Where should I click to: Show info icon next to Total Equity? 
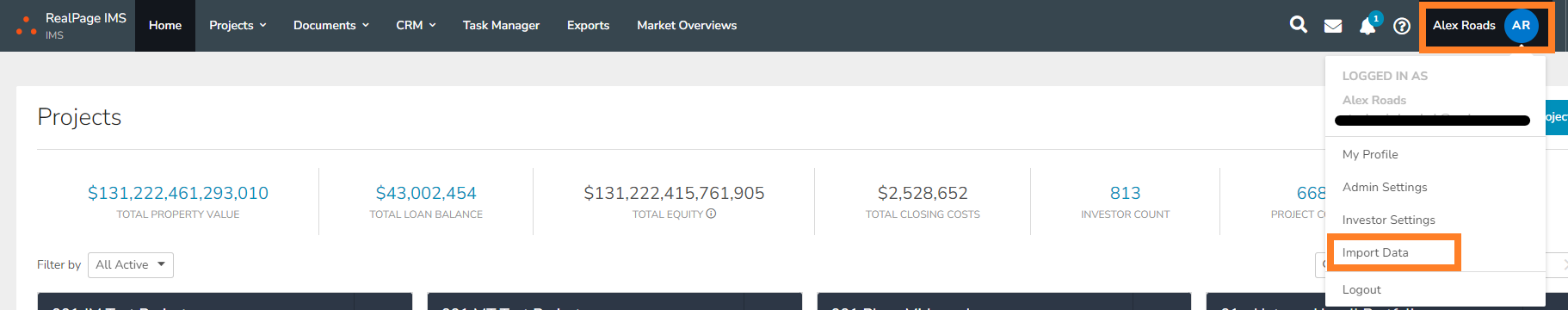711,214
